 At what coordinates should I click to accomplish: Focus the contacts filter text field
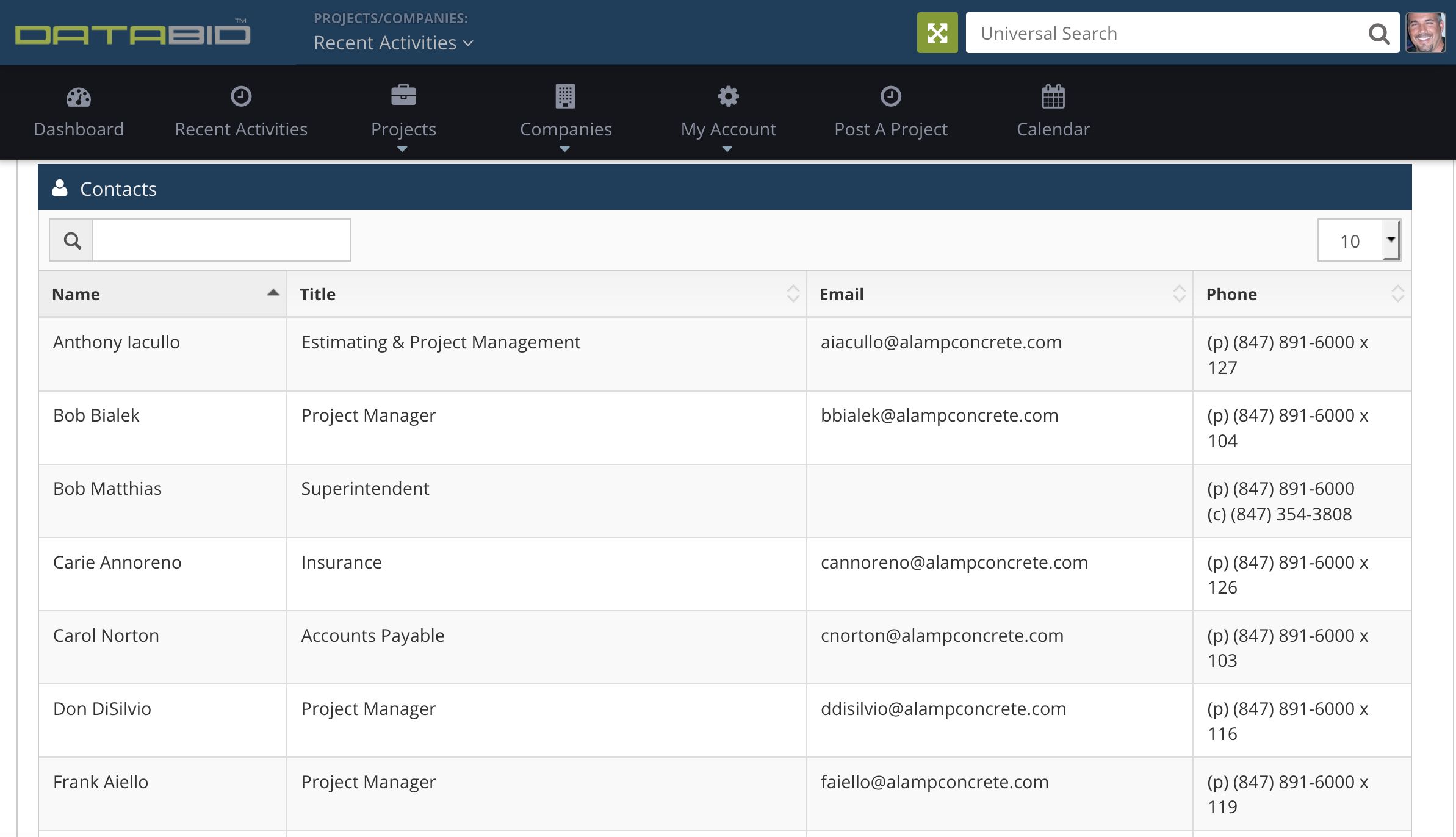pos(222,240)
